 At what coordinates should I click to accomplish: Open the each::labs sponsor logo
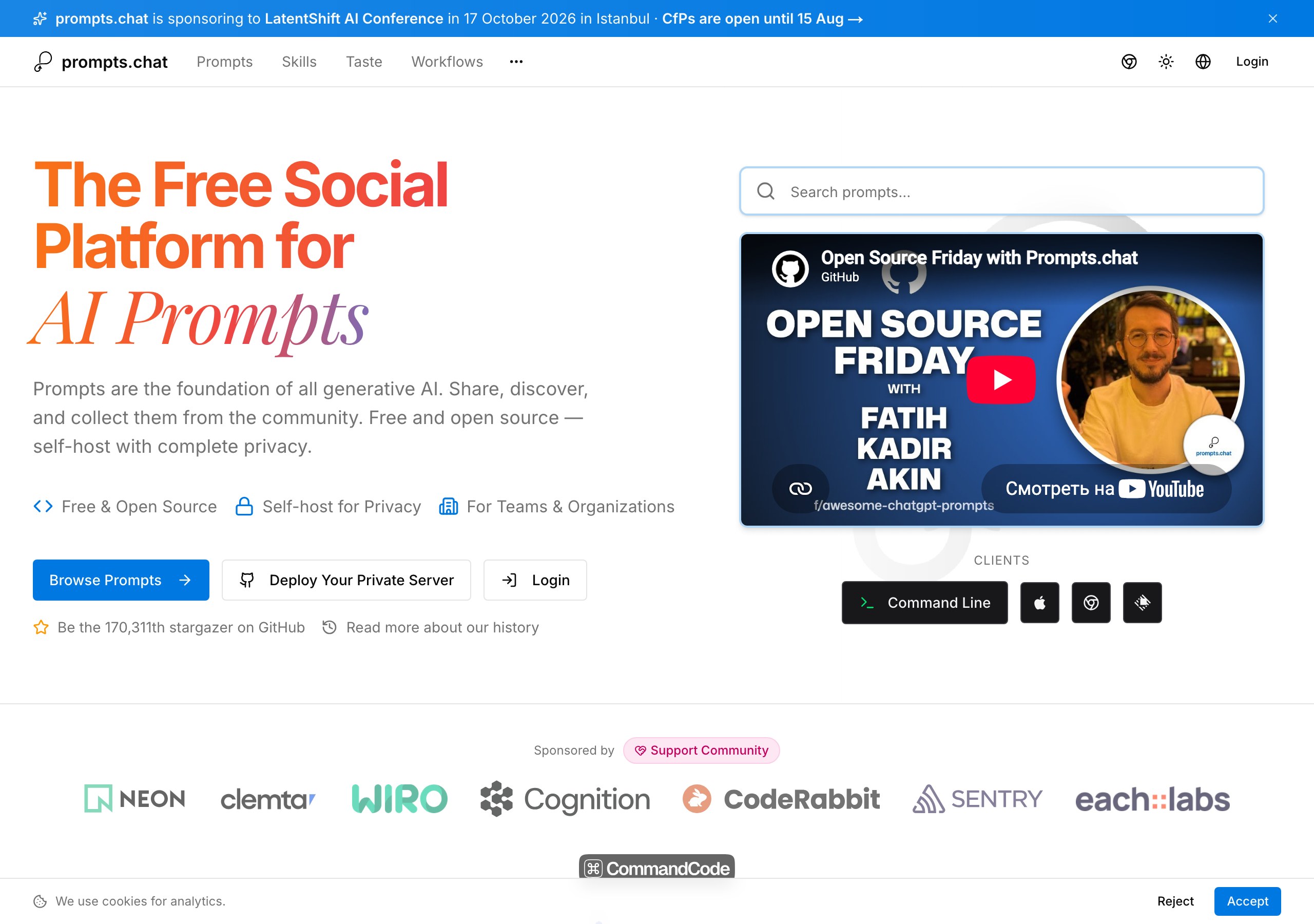pos(1152,799)
